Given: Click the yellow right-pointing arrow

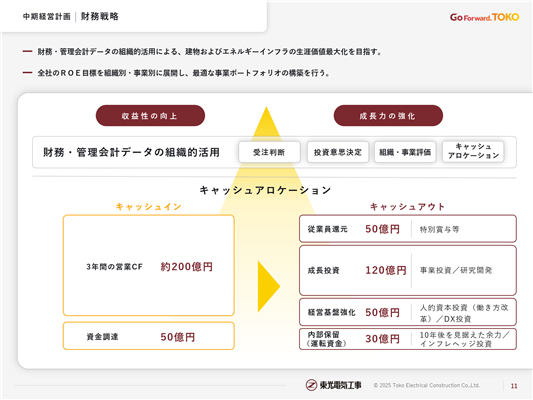Looking at the screenshot, I should click(269, 286).
